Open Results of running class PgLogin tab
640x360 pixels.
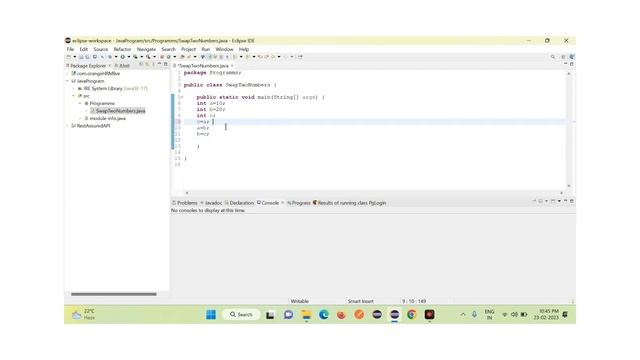[x=349, y=203]
